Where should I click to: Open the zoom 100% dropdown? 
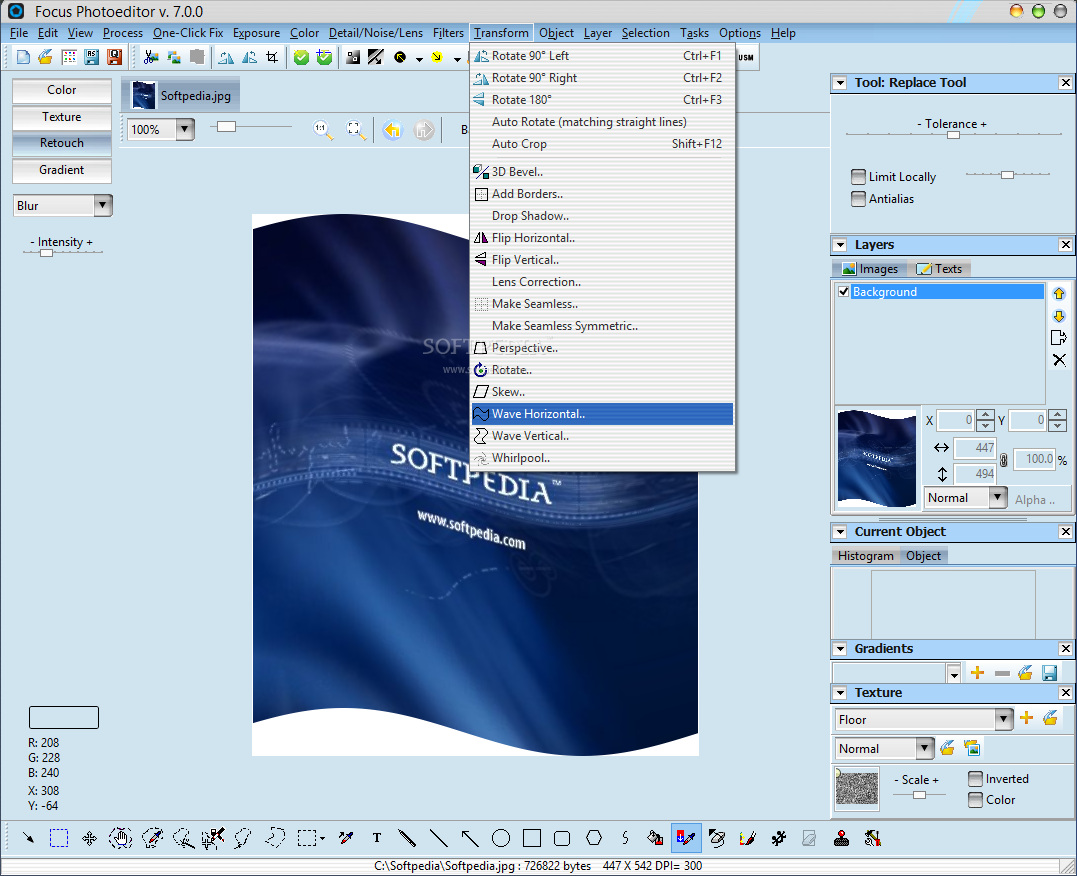click(x=184, y=129)
